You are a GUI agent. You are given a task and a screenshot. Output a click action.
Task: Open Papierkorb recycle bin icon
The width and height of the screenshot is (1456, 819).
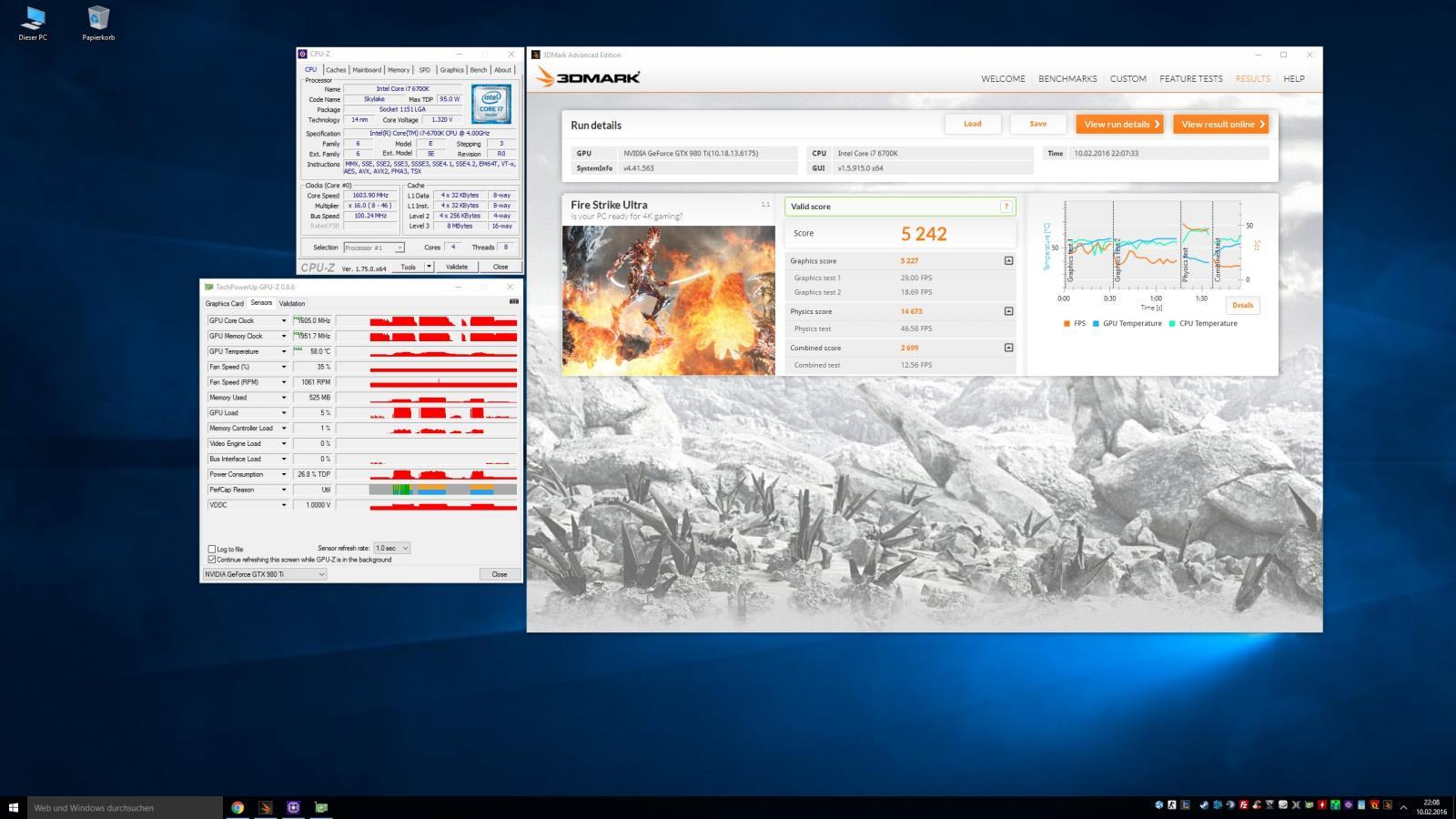tap(98, 24)
